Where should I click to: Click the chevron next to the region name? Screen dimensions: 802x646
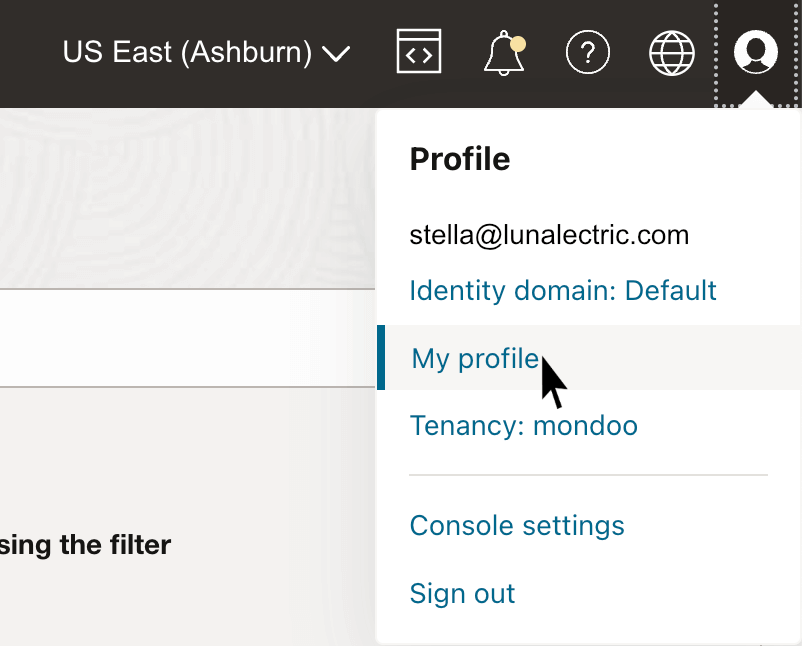pos(336,53)
